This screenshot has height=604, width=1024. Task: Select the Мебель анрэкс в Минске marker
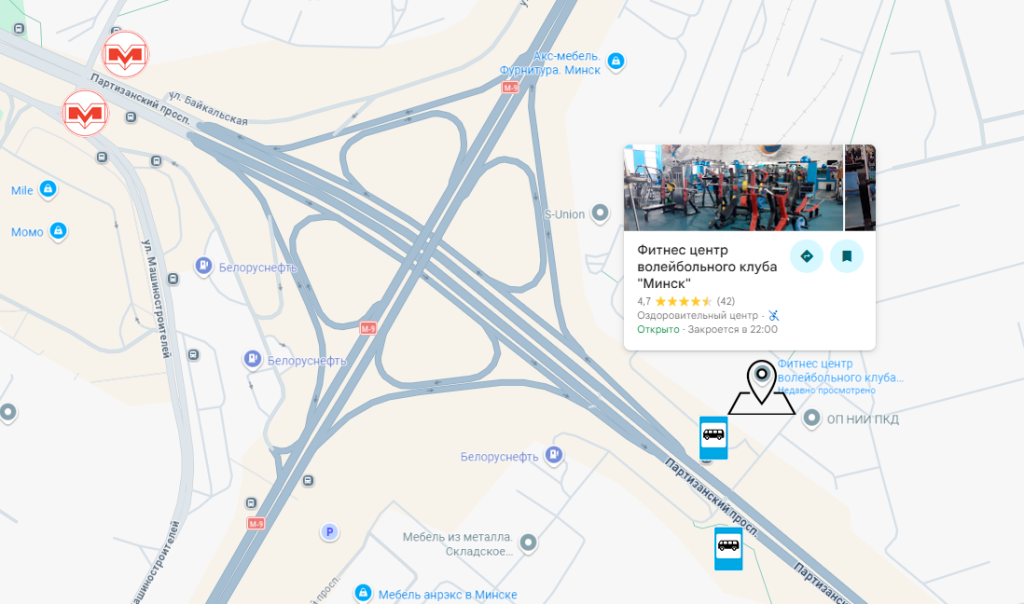coord(363,593)
